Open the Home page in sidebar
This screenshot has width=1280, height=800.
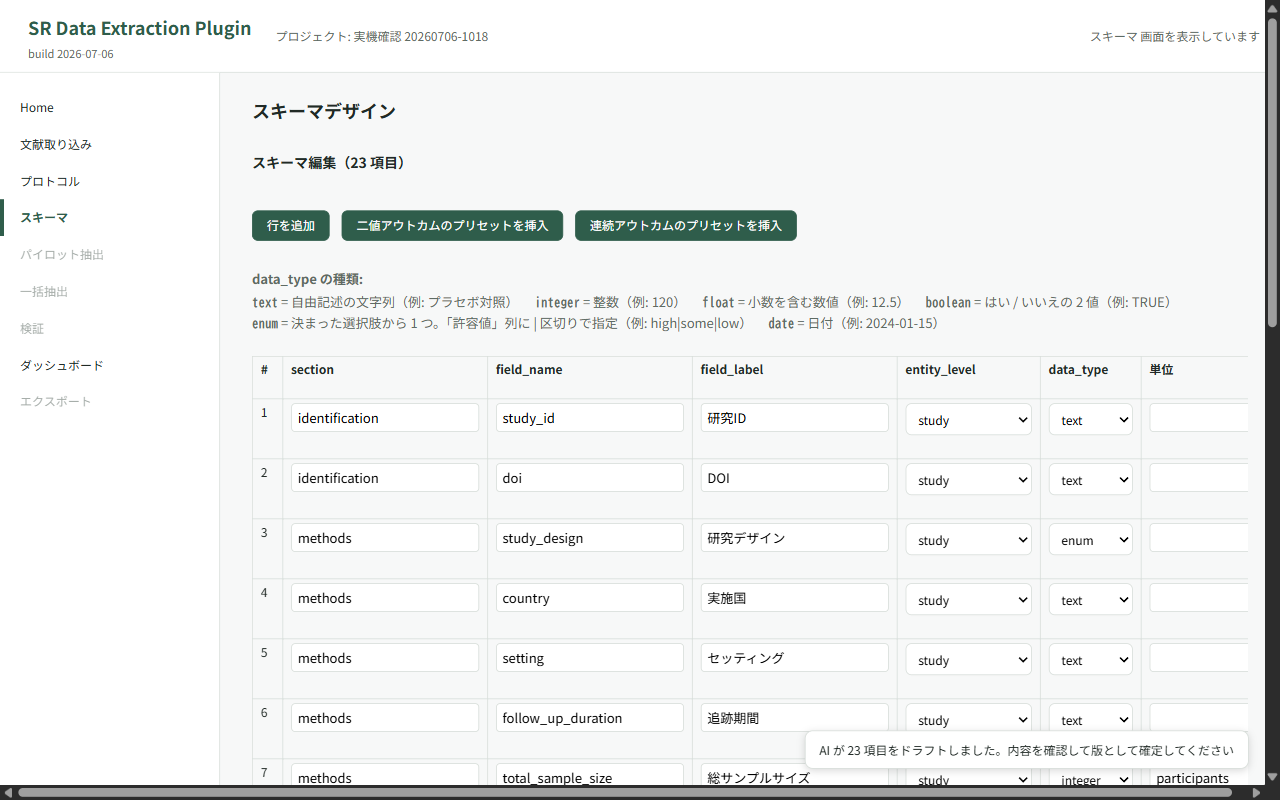[x=37, y=108]
